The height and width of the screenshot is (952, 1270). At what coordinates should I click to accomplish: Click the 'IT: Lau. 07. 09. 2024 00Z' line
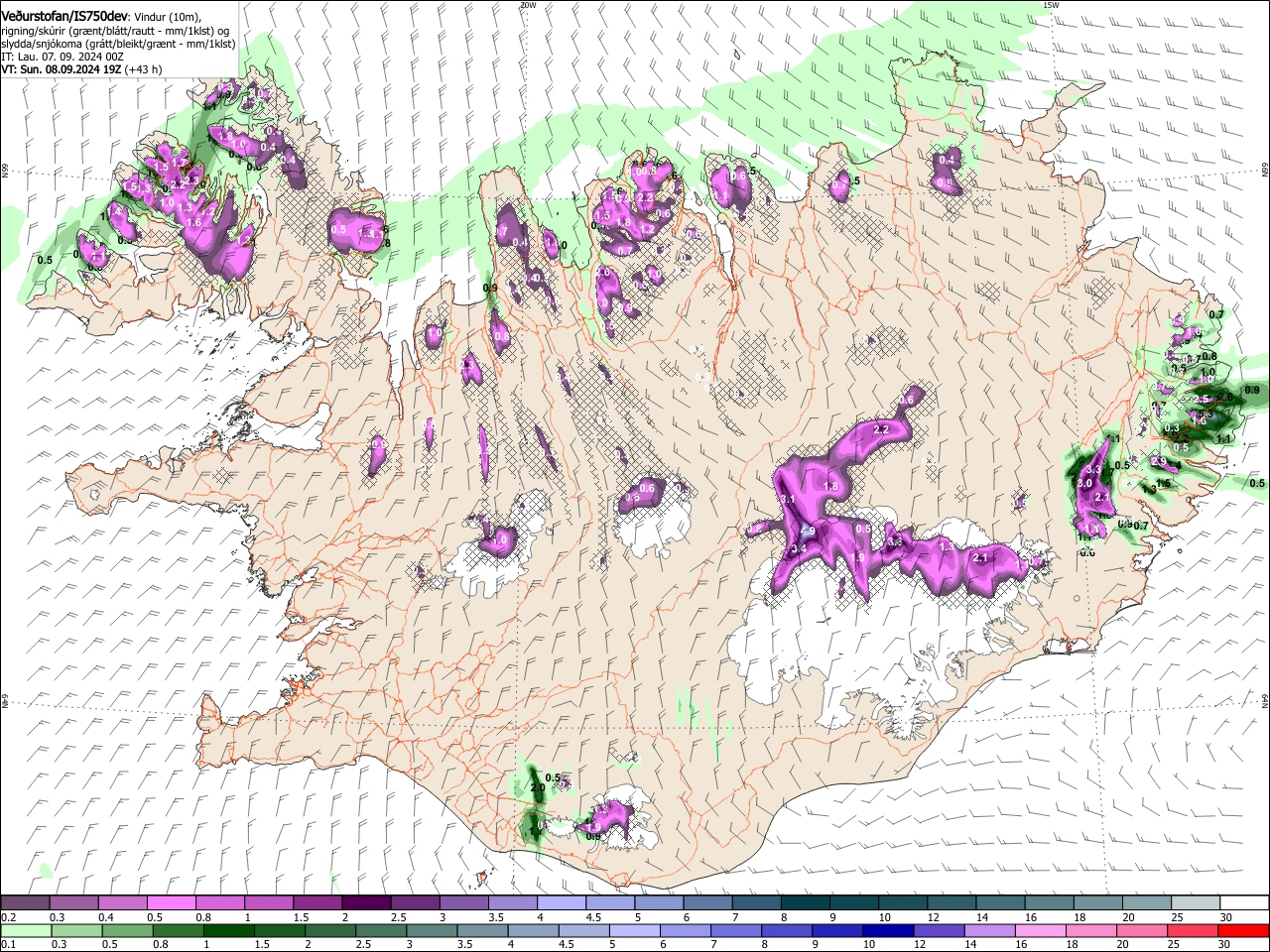pos(63,57)
